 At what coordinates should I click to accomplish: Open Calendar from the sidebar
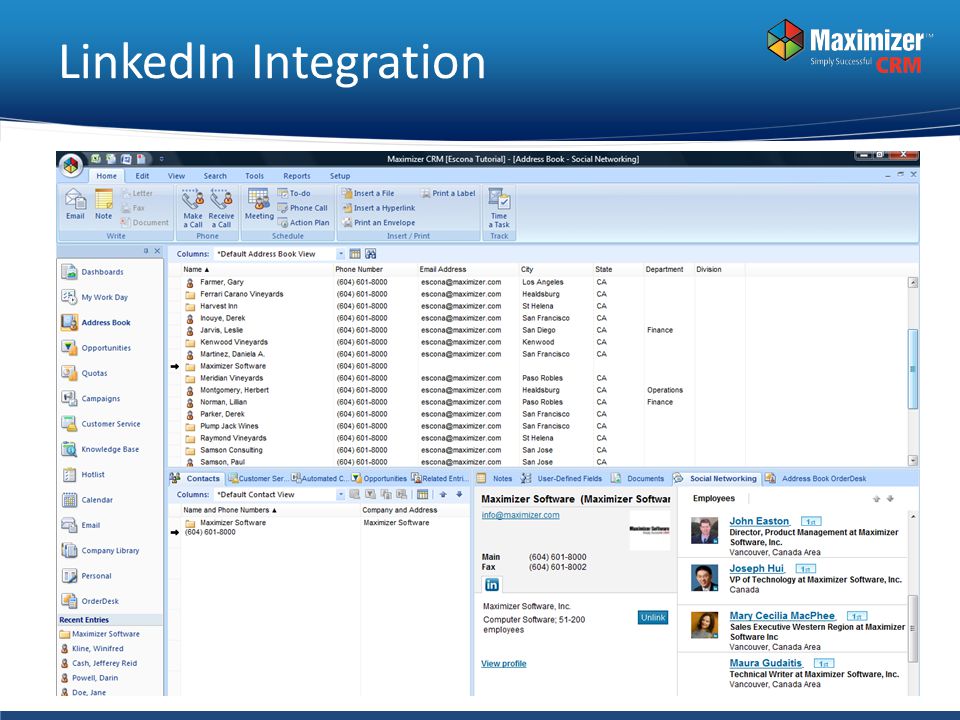88,500
